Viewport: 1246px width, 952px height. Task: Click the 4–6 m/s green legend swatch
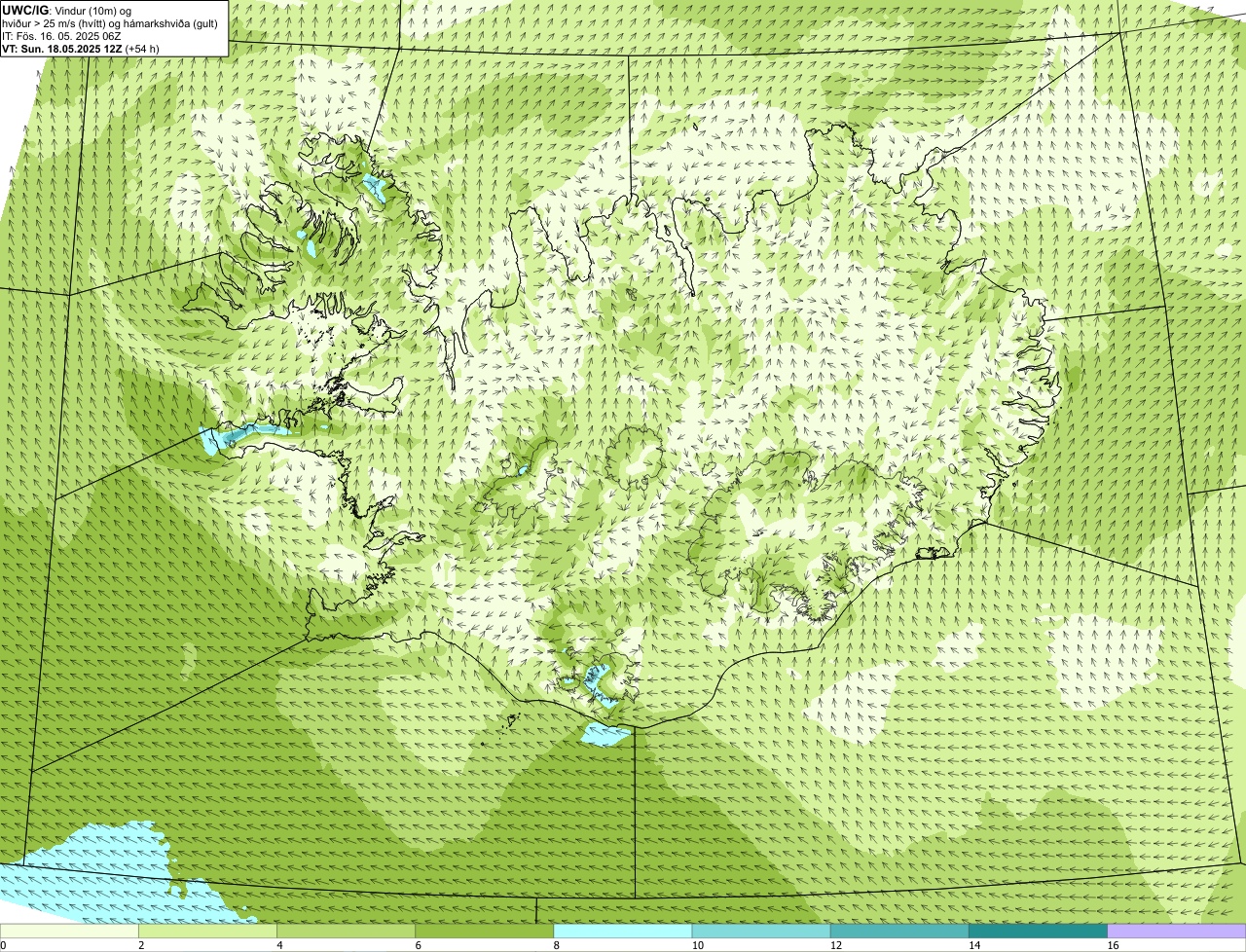(x=347, y=931)
